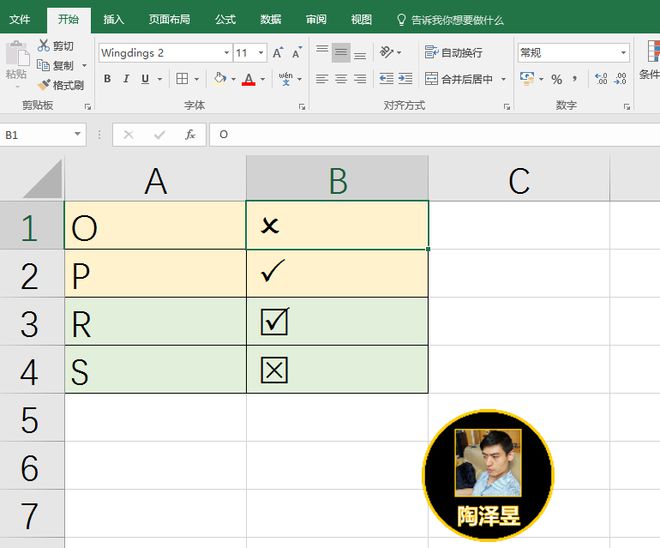Select cell B3 with the checked box
660x548 pixels.
pos(337,321)
